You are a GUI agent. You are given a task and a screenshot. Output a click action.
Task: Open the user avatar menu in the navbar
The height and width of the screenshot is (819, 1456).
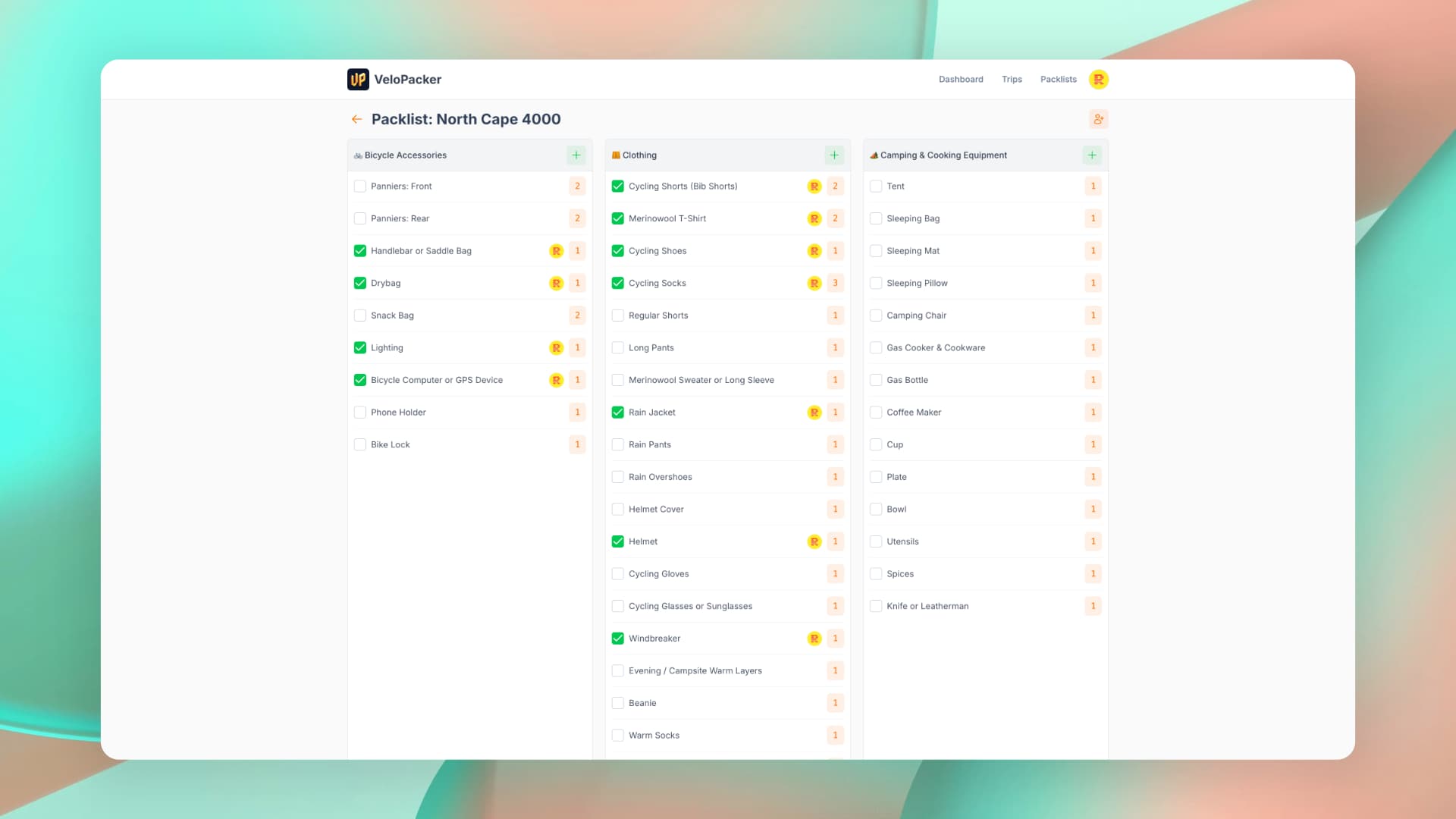[x=1098, y=79]
